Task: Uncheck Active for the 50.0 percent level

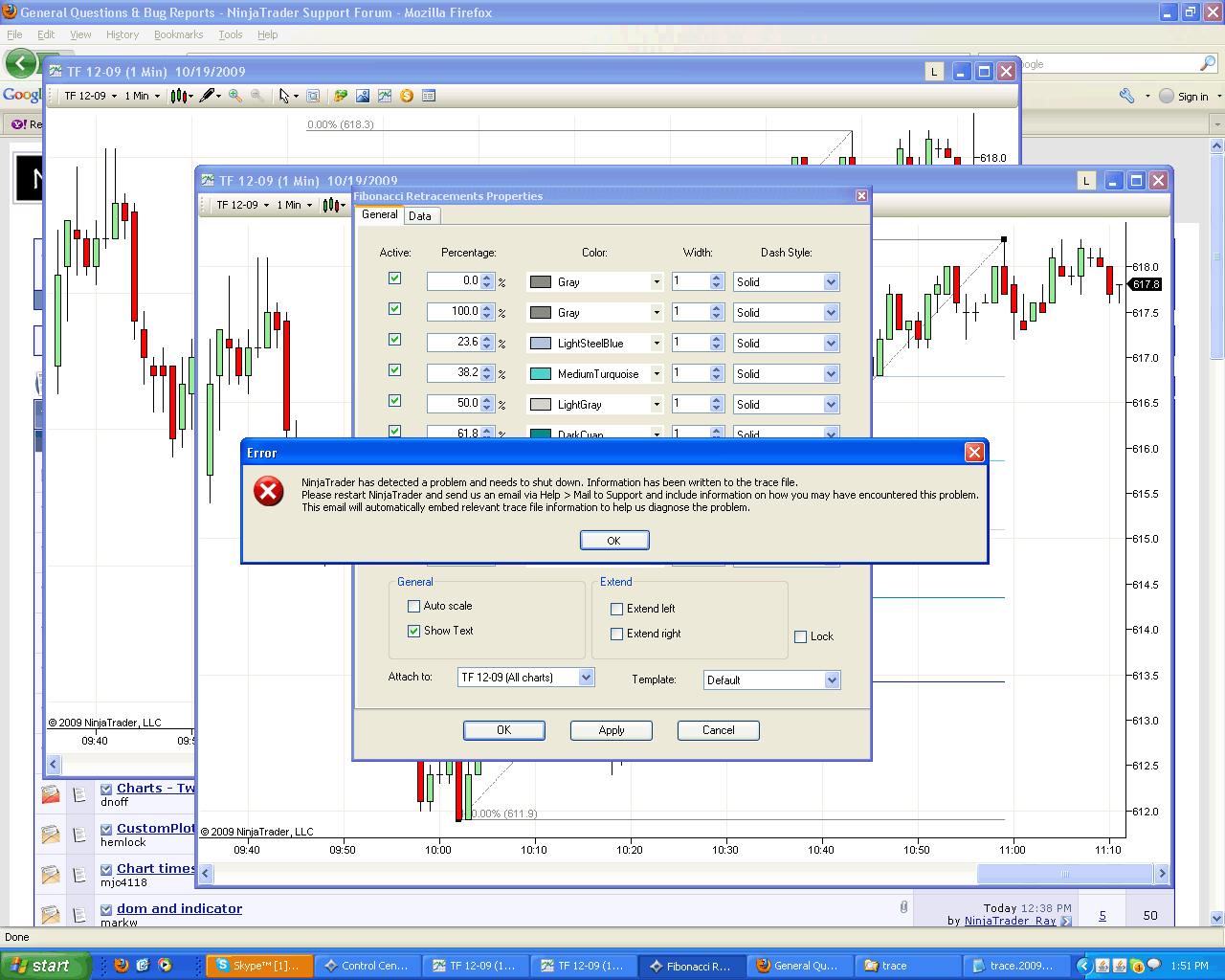Action: pyautogui.click(x=394, y=401)
